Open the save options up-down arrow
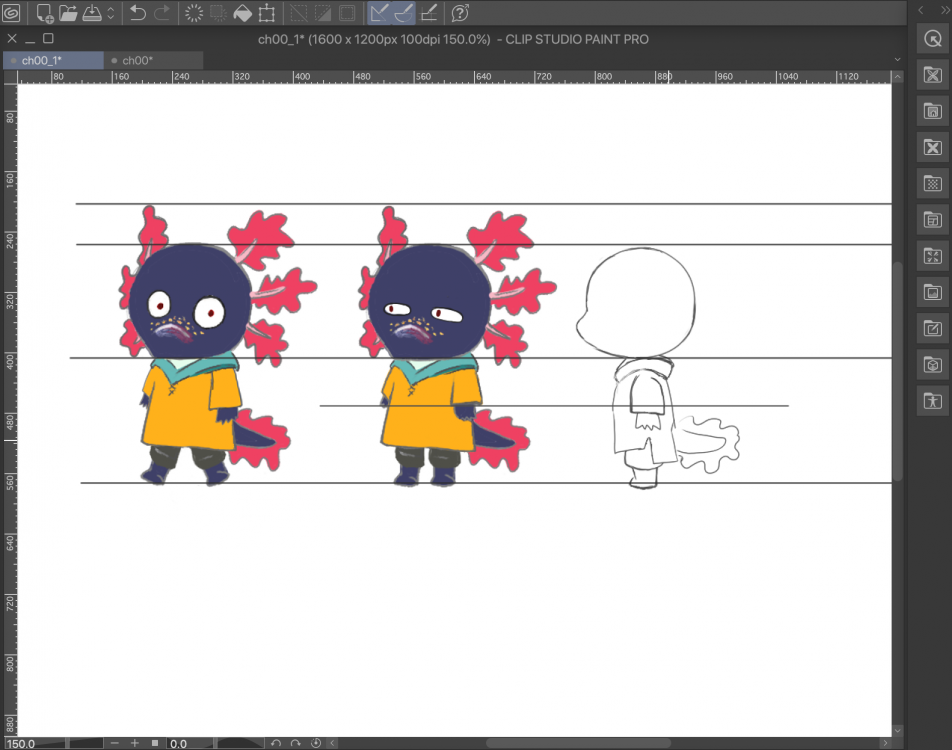 point(110,13)
